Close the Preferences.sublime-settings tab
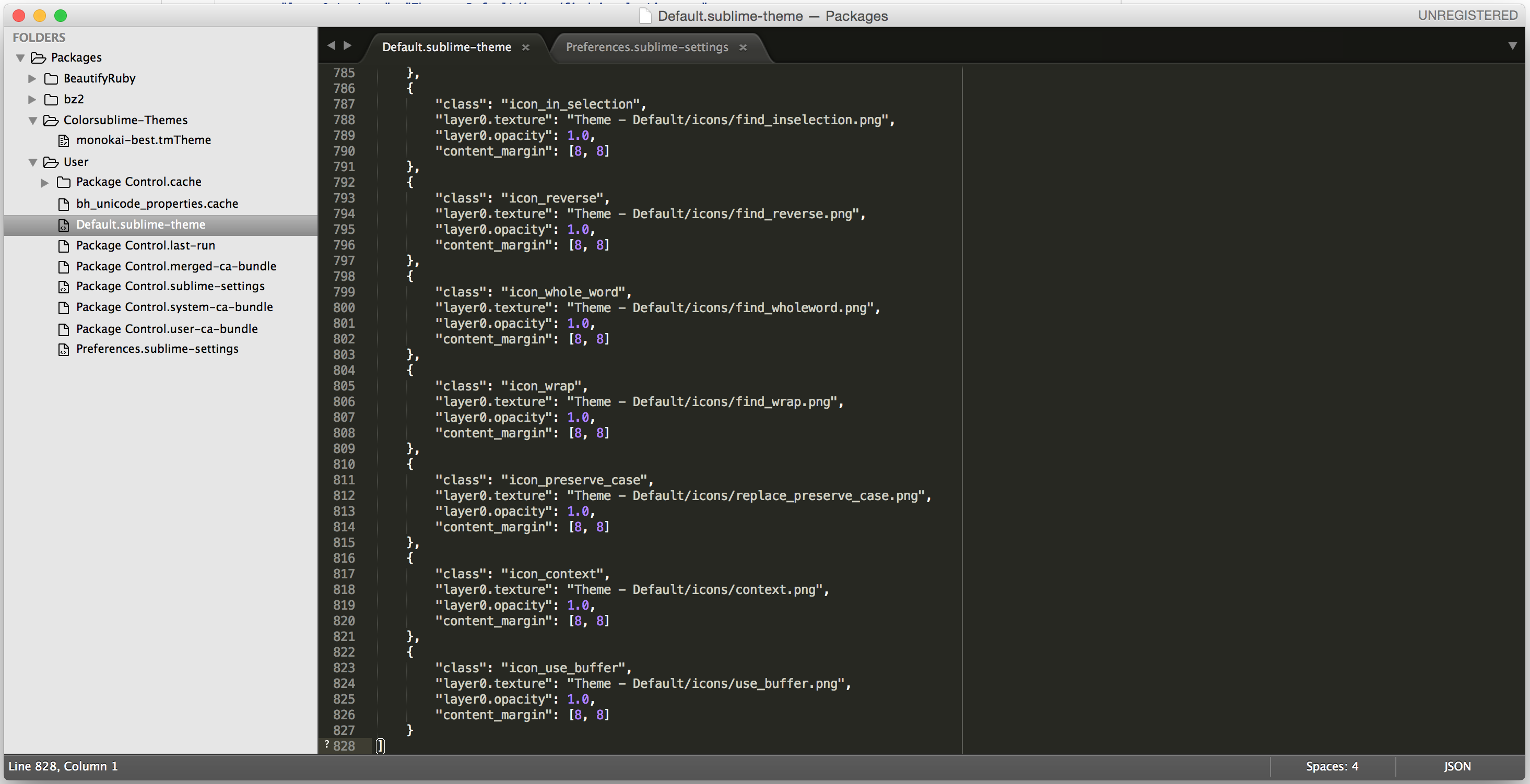Image resolution: width=1530 pixels, height=784 pixels. tap(743, 47)
